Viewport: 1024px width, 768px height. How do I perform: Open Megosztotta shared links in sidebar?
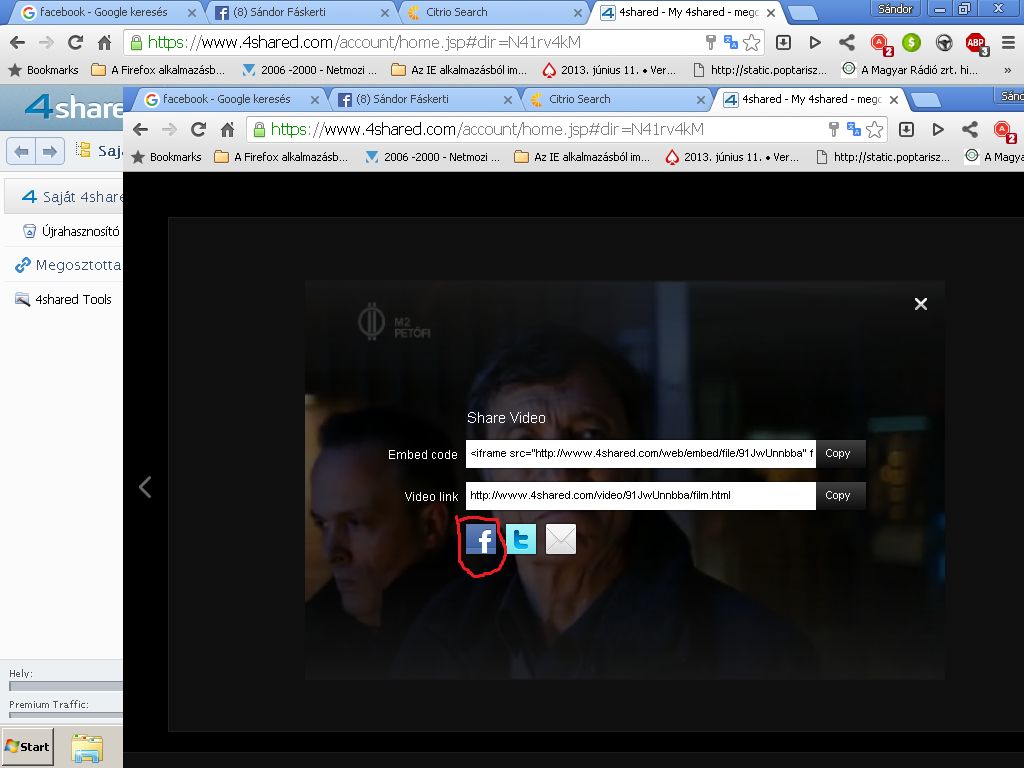tap(68, 265)
